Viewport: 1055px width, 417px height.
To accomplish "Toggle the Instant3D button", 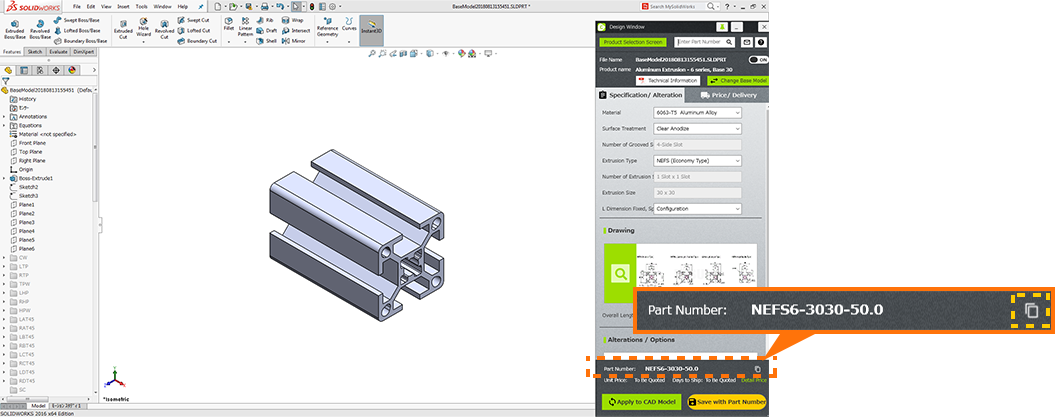I will 371,30.
